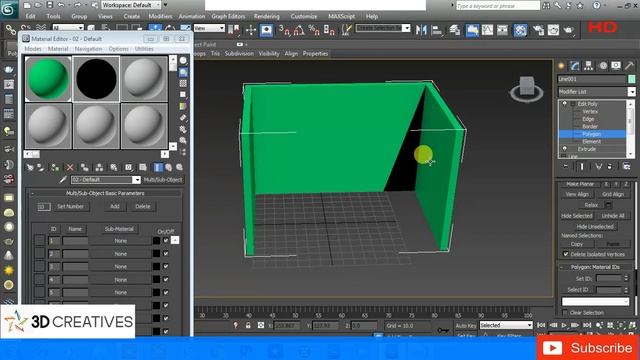Image resolution: width=640 pixels, height=360 pixels.
Task: Click the Selection Lock toggle icon
Action: click(x=248, y=325)
